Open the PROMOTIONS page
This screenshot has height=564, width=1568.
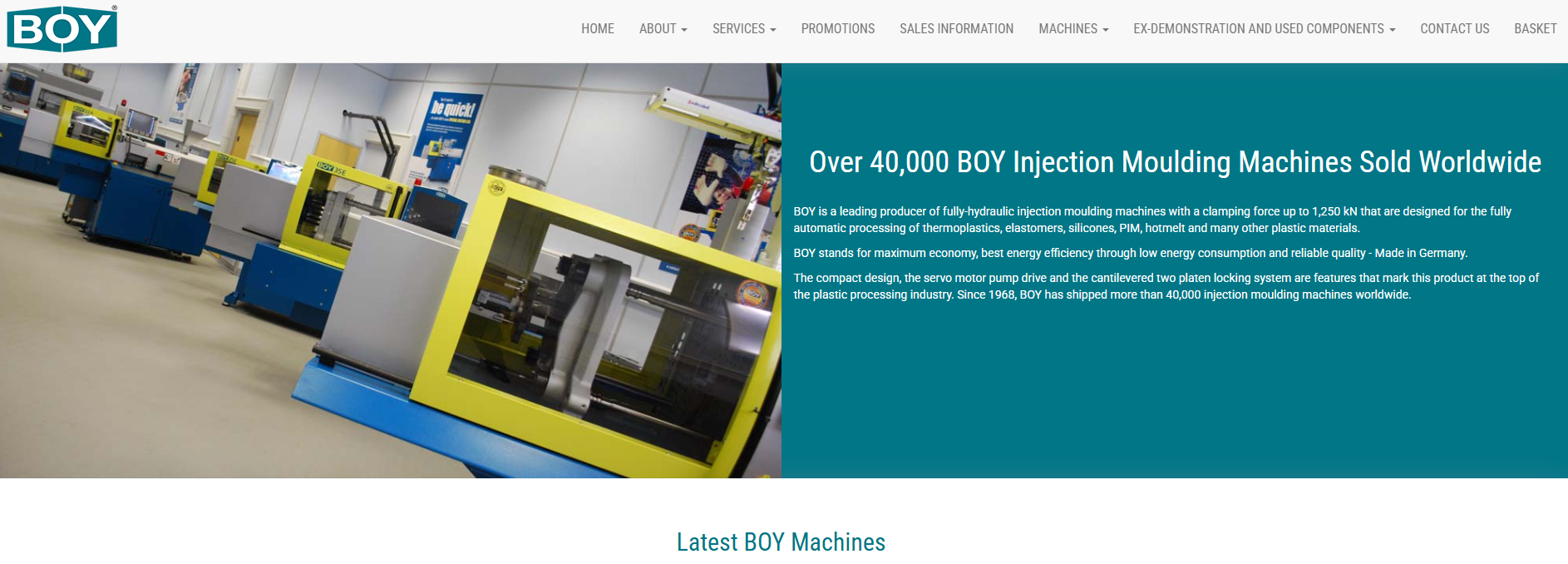pos(838,29)
